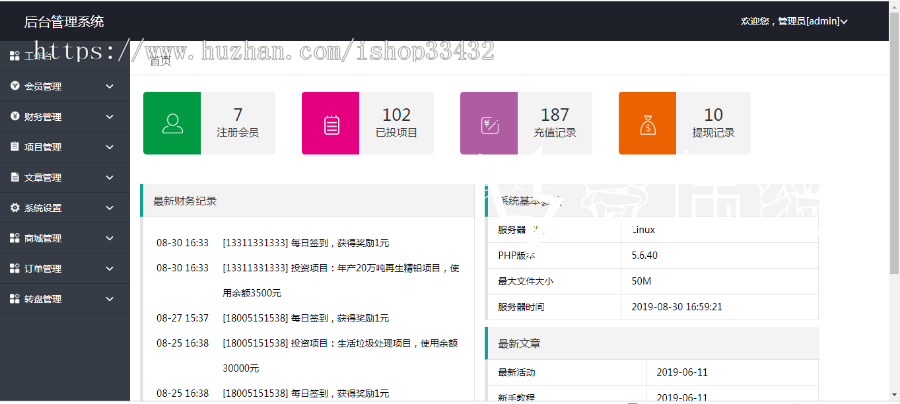Viewport: 900px width, 404px height.
Task: Click the 已投项目 label
Action: (396, 133)
